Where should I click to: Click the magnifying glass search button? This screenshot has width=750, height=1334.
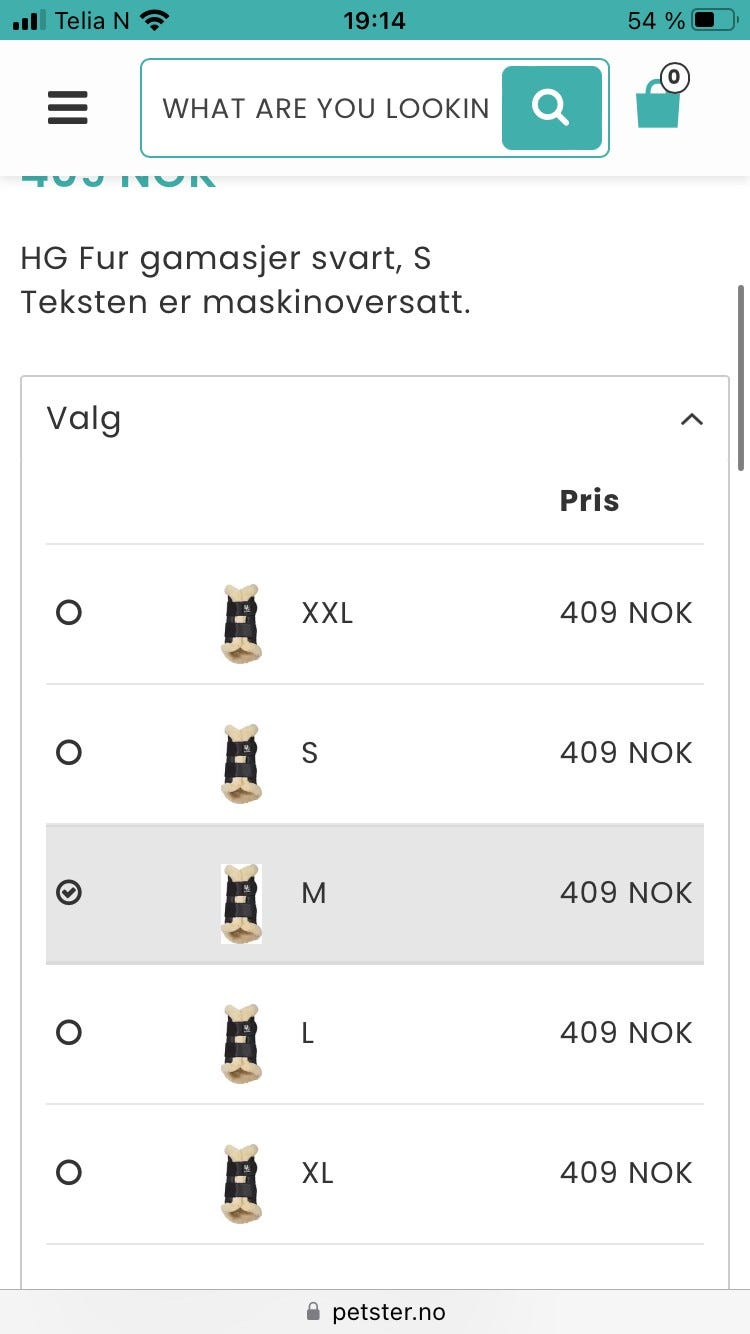(x=551, y=108)
